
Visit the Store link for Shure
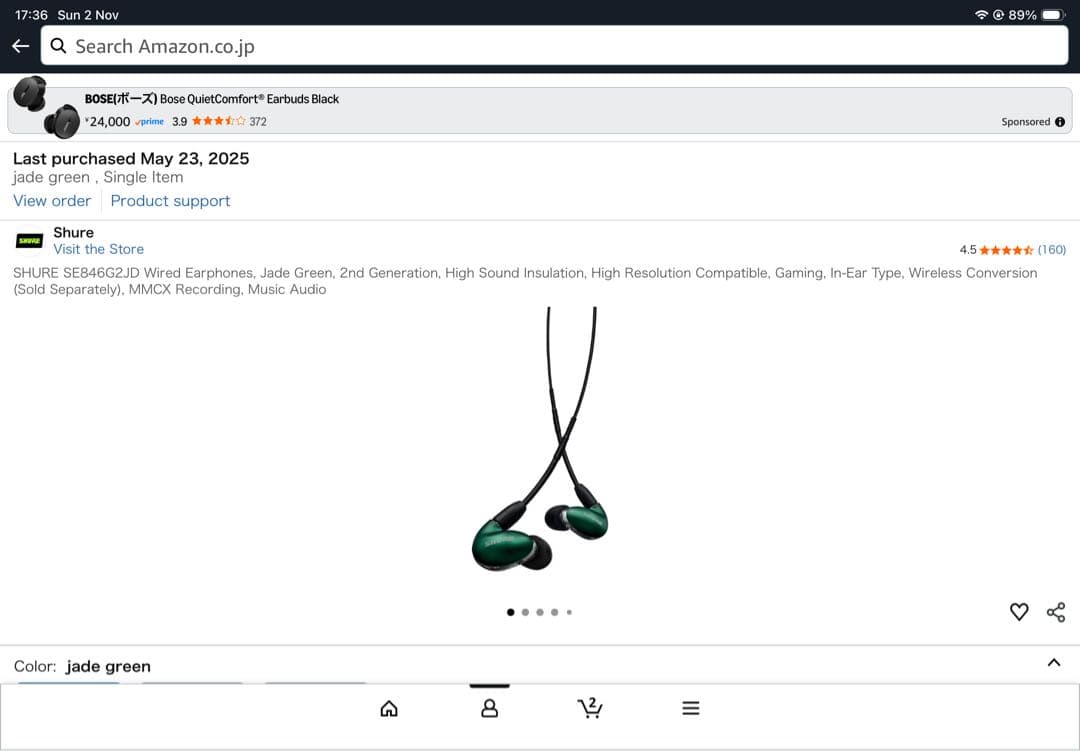pyautogui.click(x=98, y=249)
